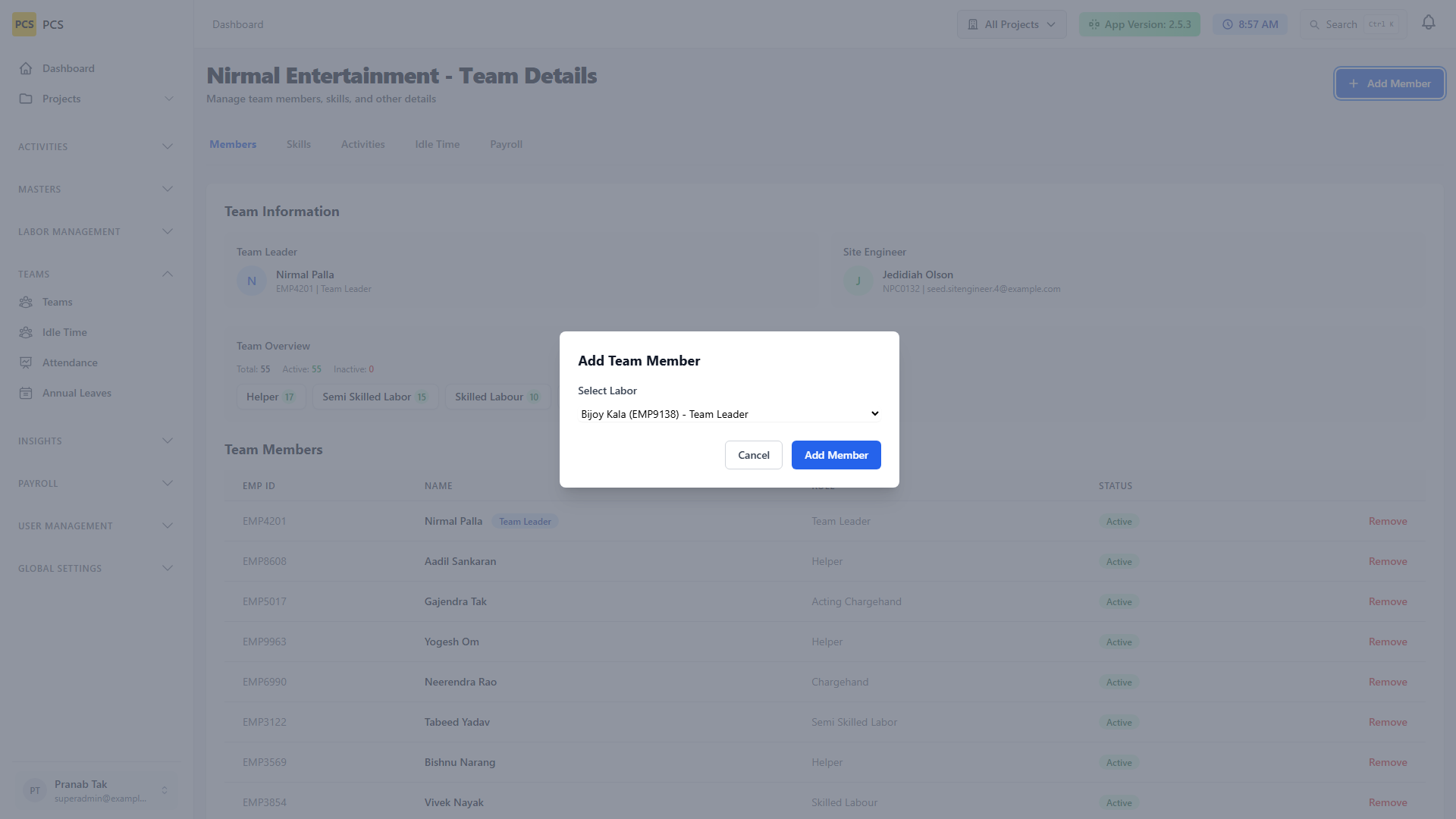Click the Idle Time sidebar icon
Screen dimensions: 1456x819
click(x=26, y=332)
